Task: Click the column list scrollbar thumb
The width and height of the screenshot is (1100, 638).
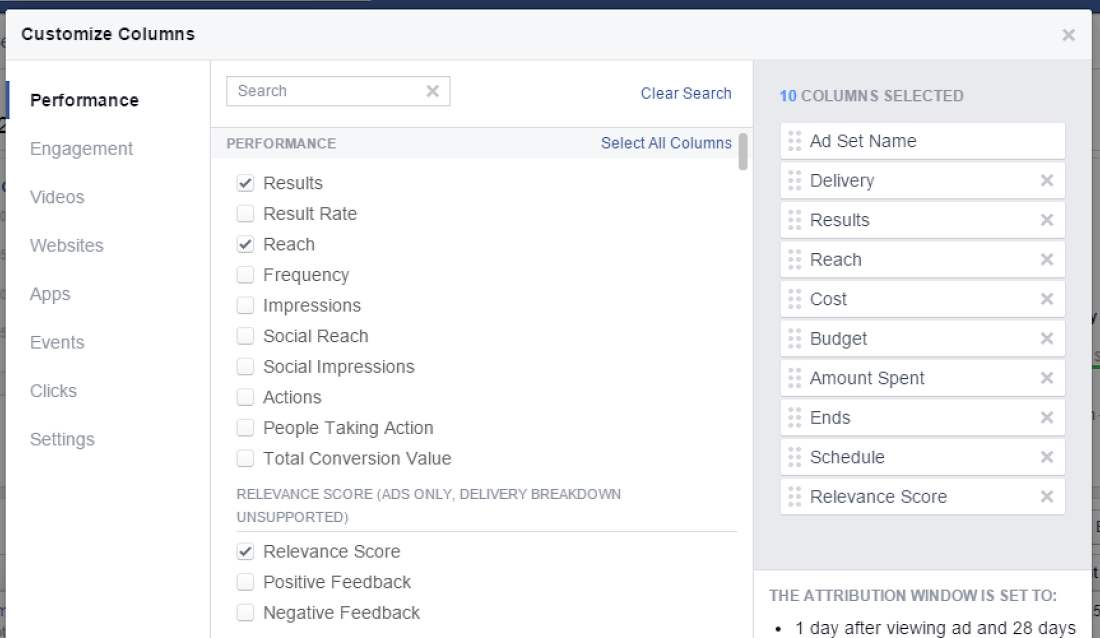Action: [743, 152]
